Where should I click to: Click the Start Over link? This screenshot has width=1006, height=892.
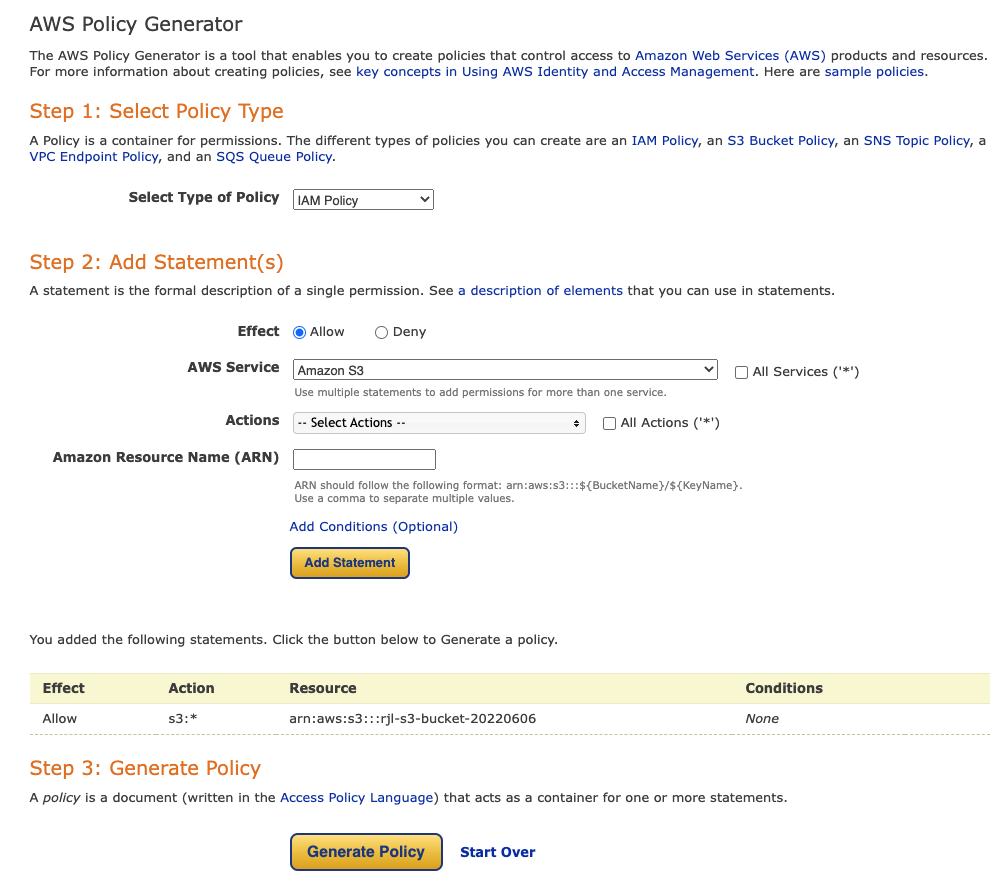497,851
